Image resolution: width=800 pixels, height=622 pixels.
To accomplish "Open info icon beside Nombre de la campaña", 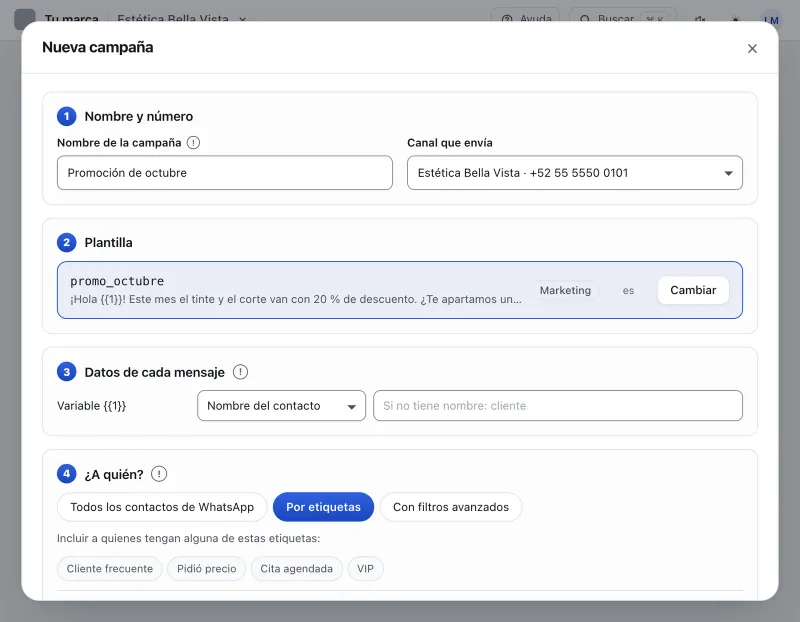I will coord(193,142).
